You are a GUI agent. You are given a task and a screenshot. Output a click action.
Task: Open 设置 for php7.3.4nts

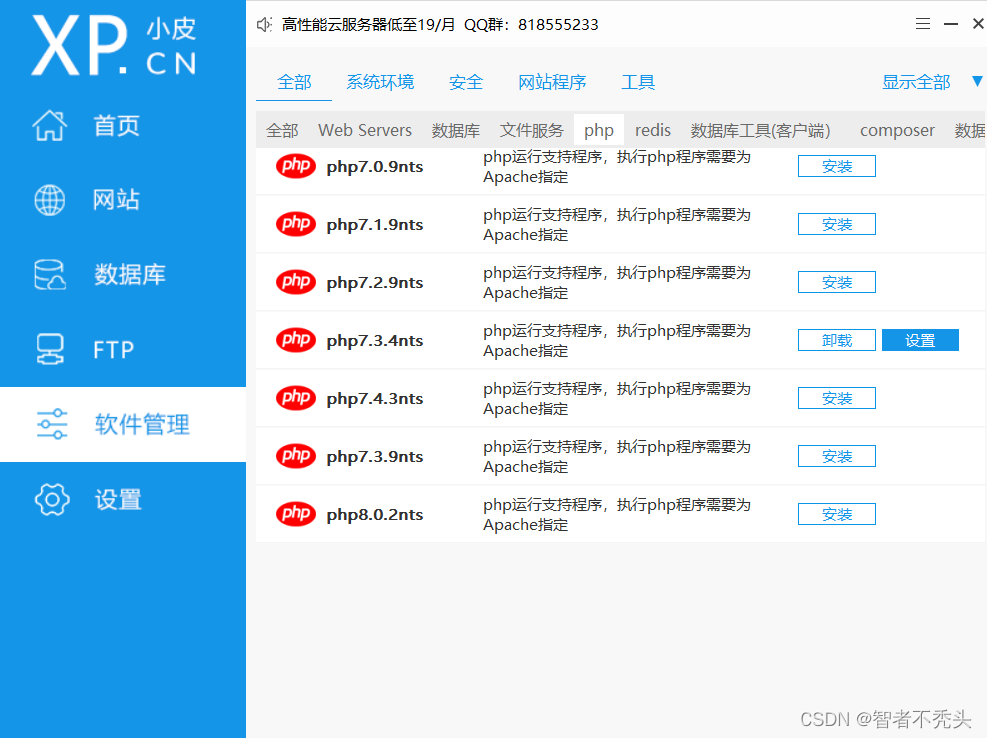tap(920, 340)
